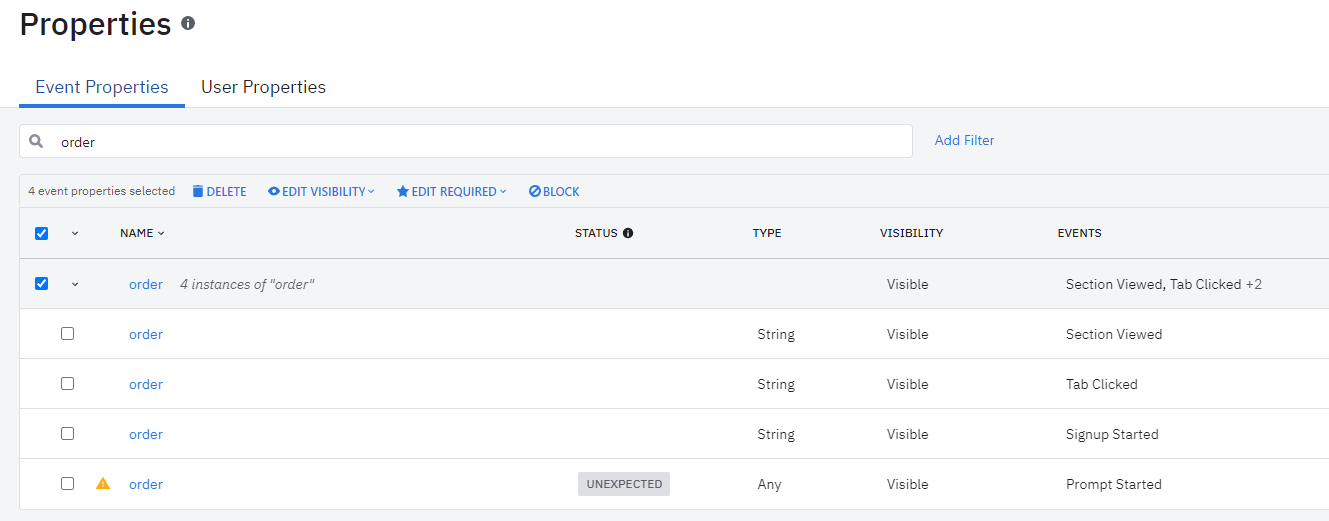The width and height of the screenshot is (1329, 521).
Task: Check the Prompt Started order row checkbox
Action: click(67, 484)
